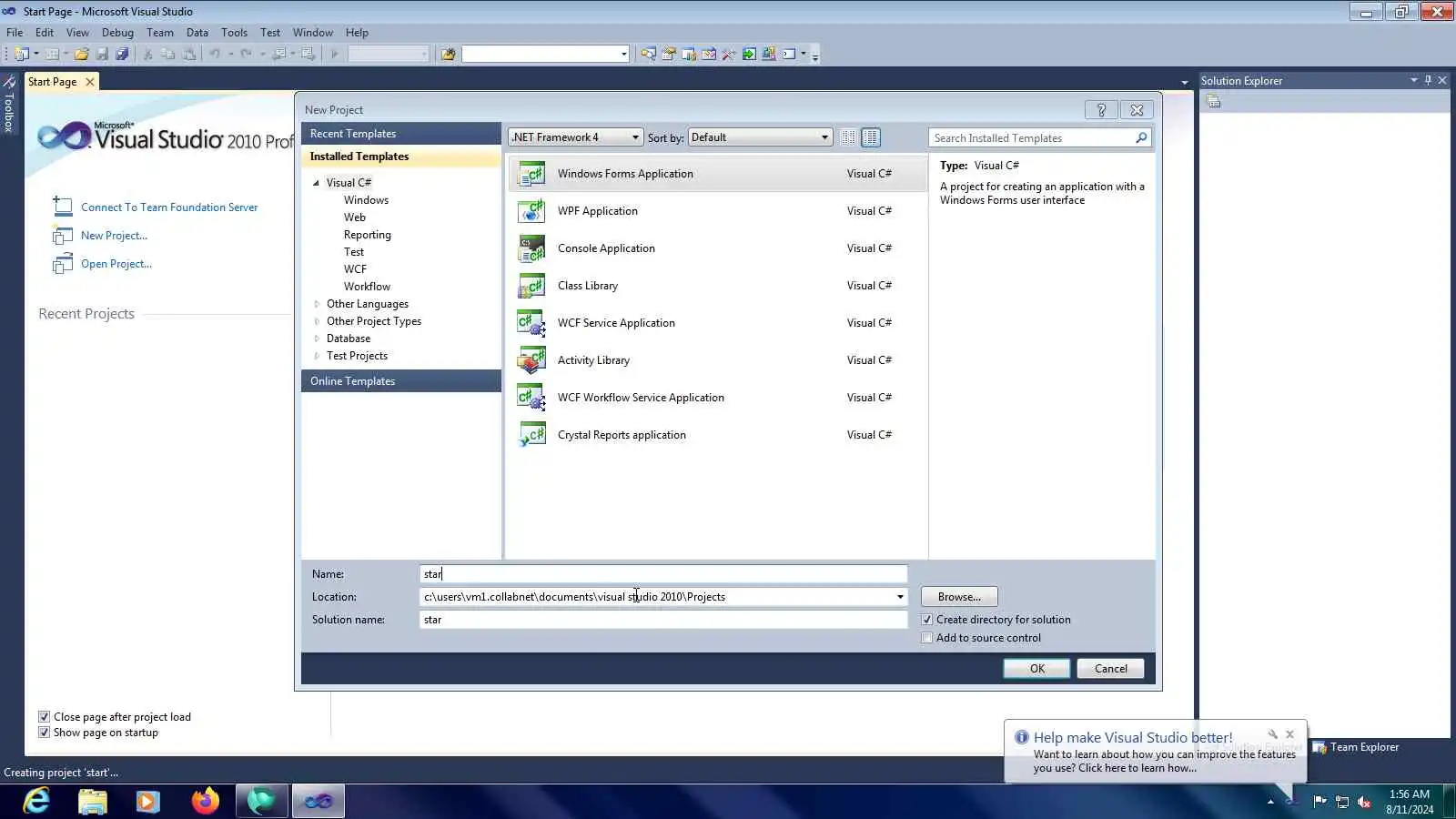This screenshot has height=819, width=1456.
Task: Click the New Project dialog help button
Action: [1101, 110]
